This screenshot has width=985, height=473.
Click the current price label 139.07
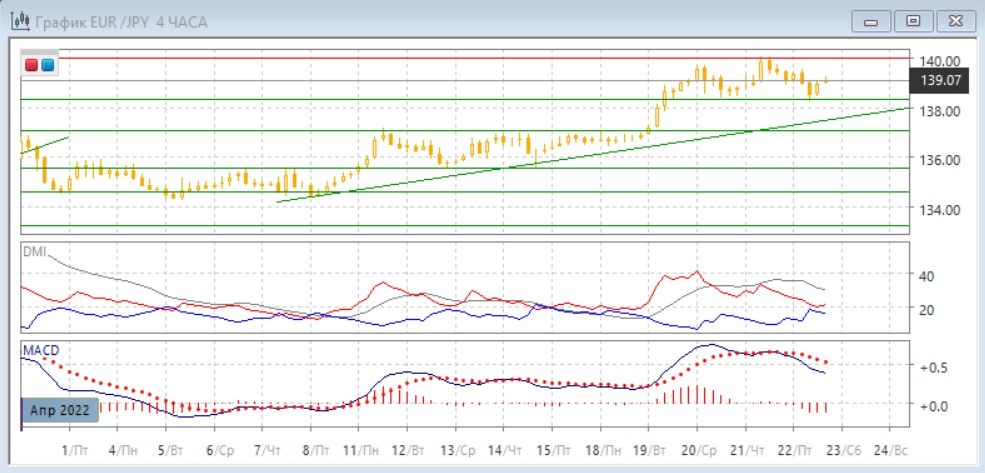pyautogui.click(x=941, y=82)
